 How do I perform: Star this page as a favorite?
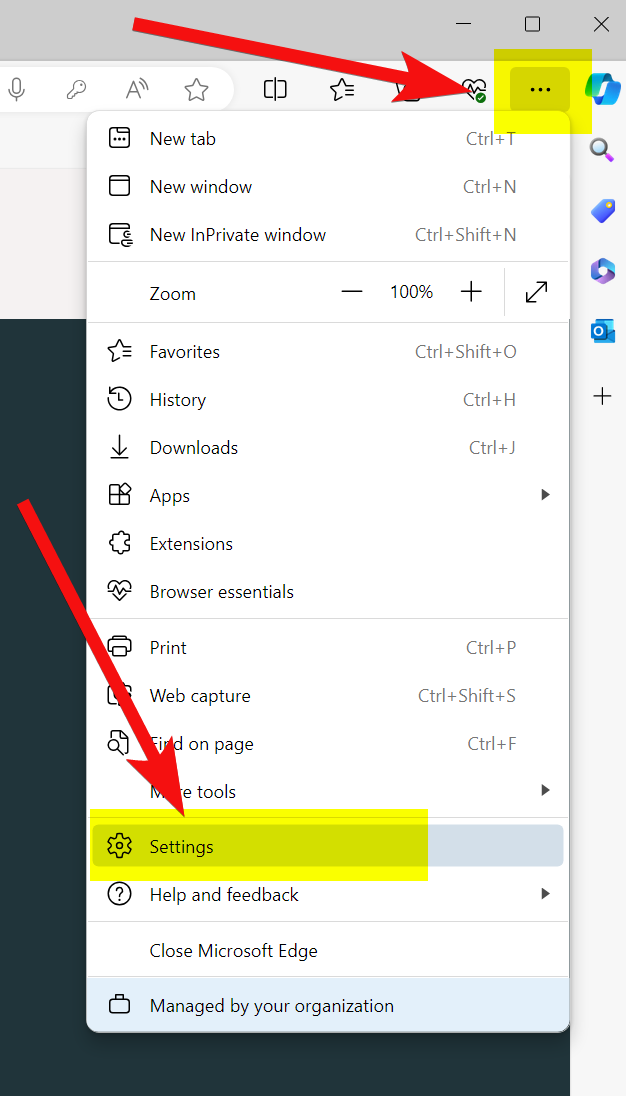(197, 90)
